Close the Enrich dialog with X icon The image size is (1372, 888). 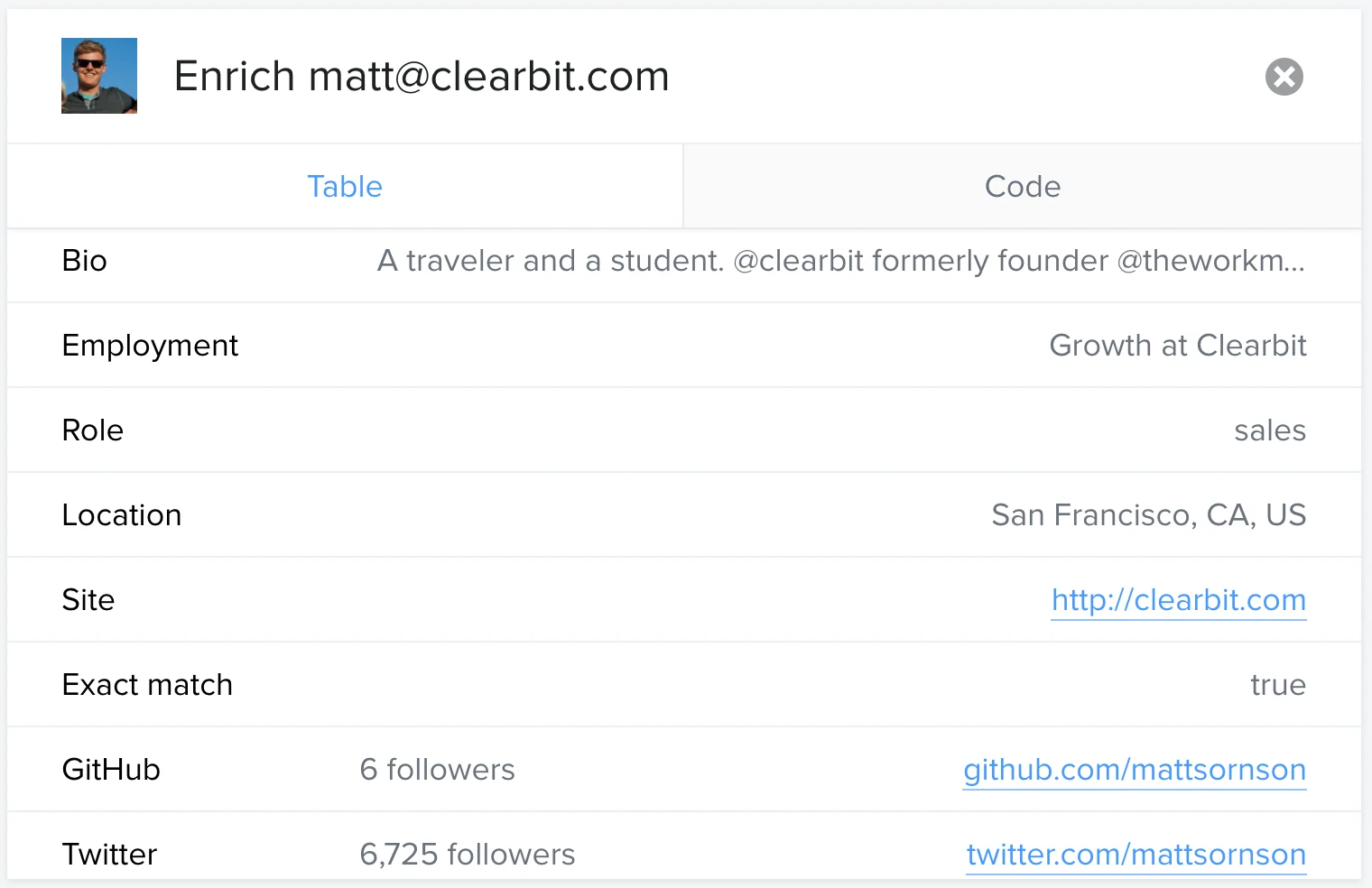pyautogui.click(x=1284, y=77)
